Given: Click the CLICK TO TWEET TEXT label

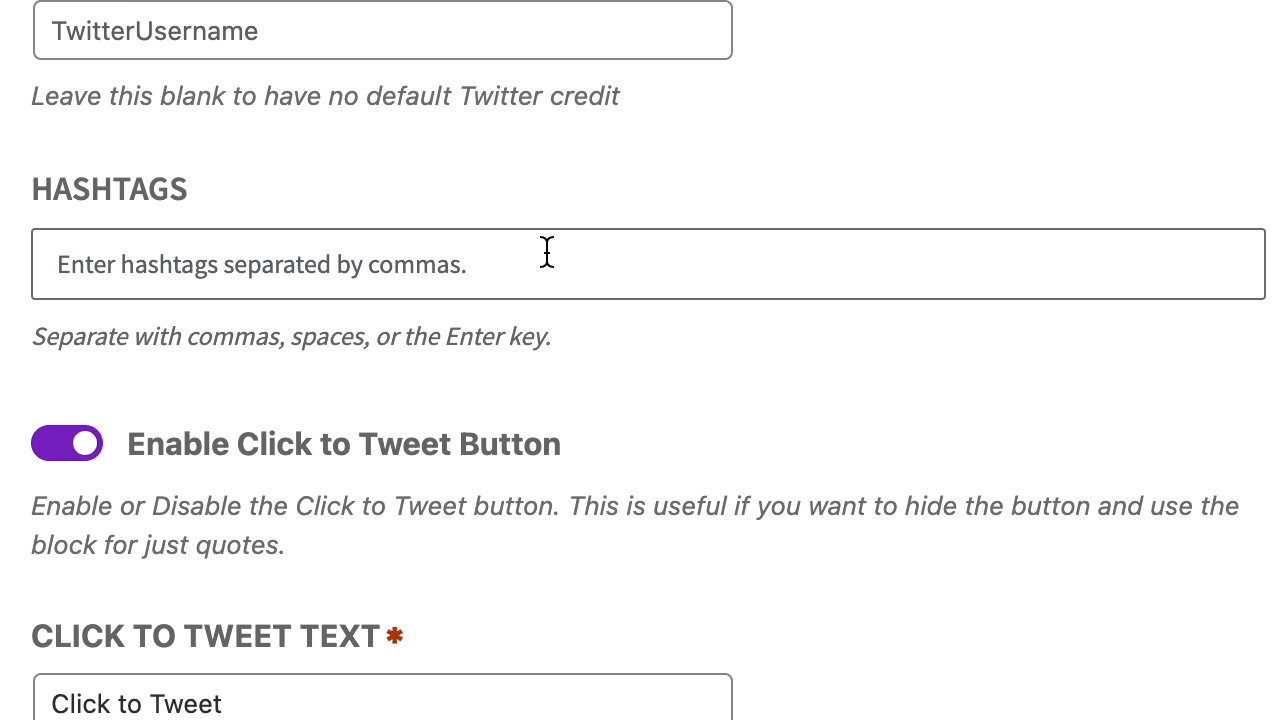Looking at the screenshot, I should (x=206, y=636).
